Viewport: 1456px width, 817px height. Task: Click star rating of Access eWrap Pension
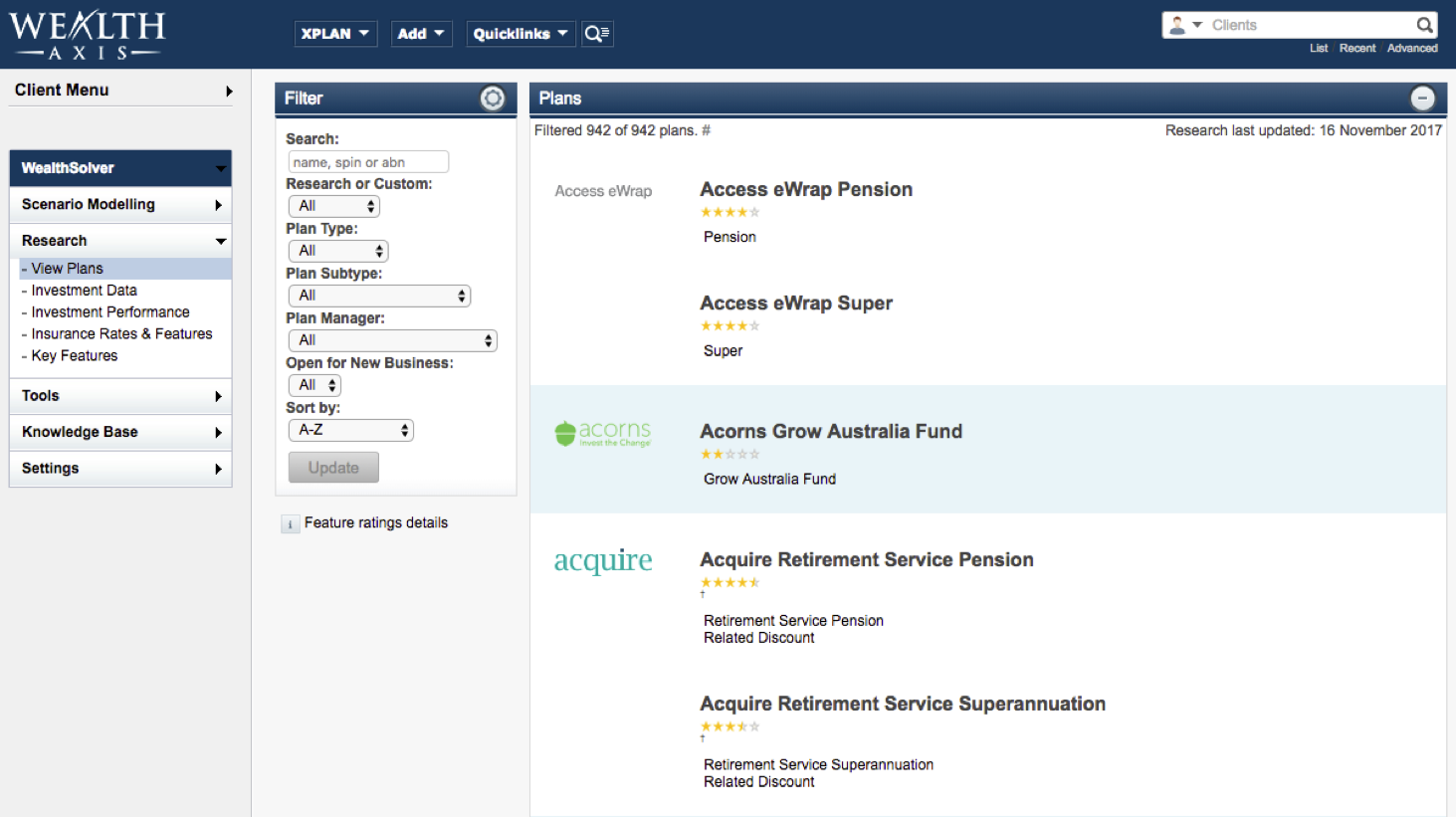coord(730,212)
